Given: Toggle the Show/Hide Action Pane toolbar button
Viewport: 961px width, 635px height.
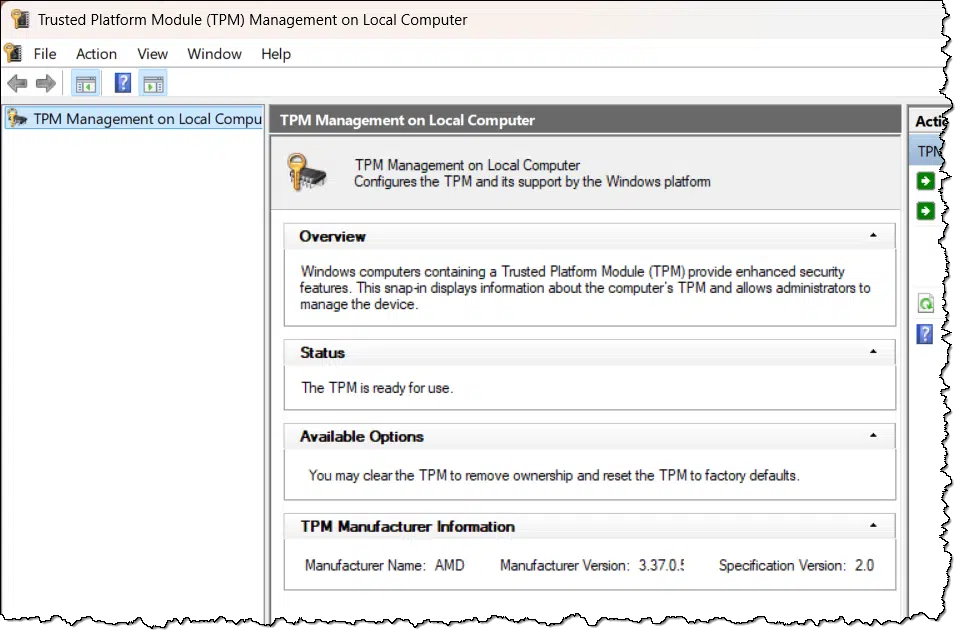Looking at the screenshot, I should [153, 84].
